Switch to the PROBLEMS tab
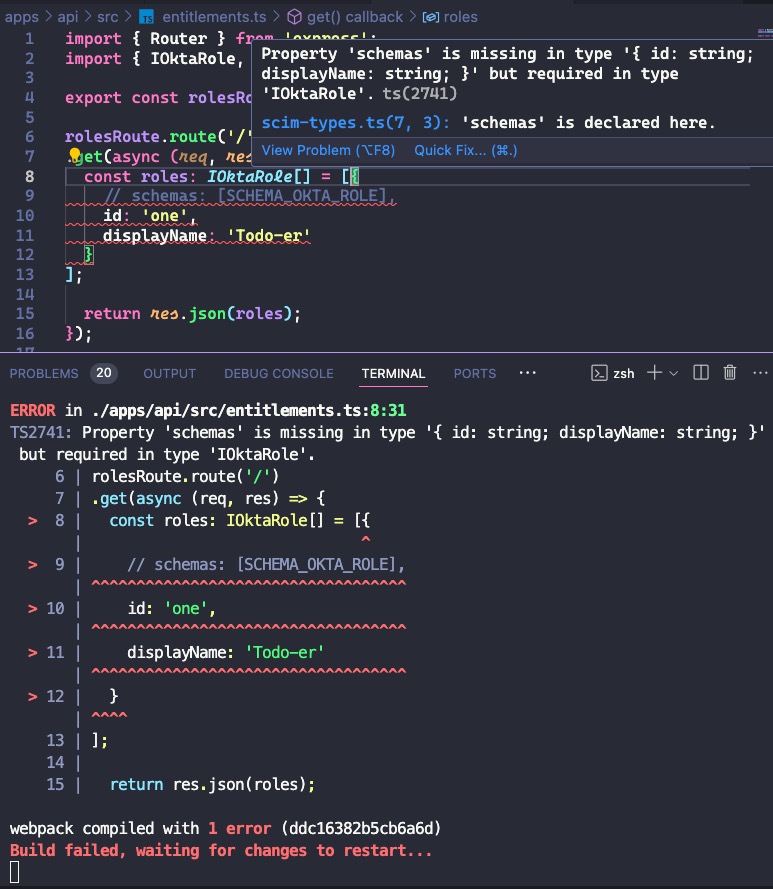 [x=44, y=374]
